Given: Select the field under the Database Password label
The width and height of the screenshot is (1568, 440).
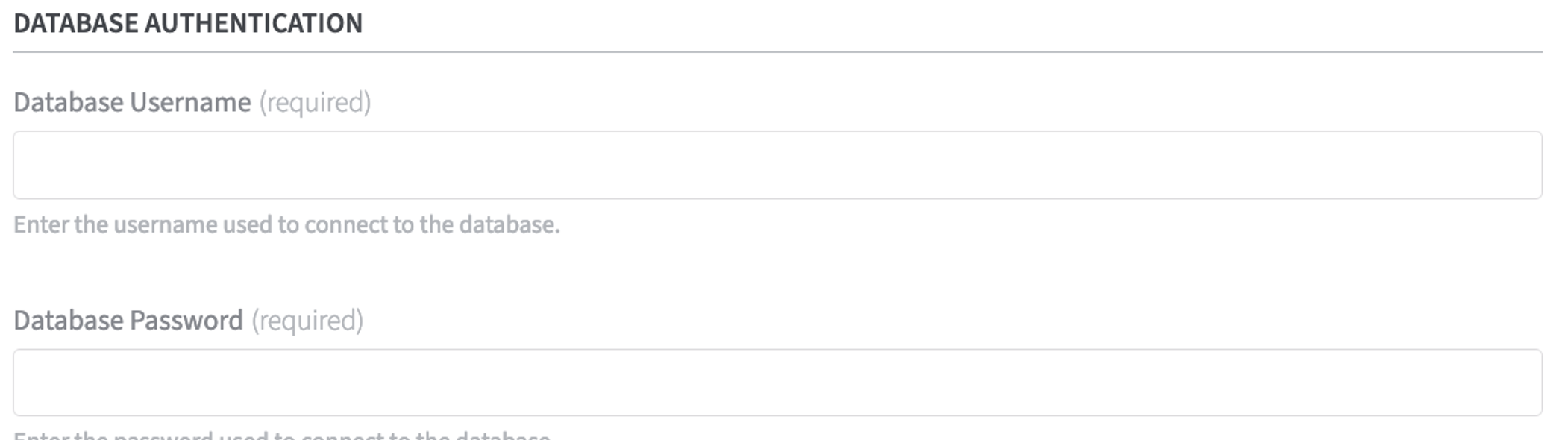Looking at the screenshot, I should click(777, 383).
